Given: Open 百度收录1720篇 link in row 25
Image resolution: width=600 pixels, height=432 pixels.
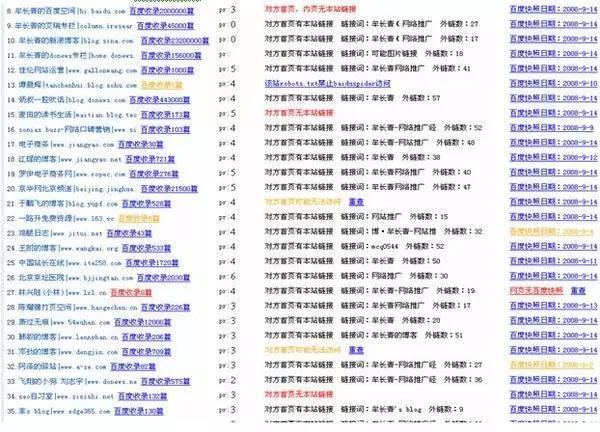Looking at the screenshot, I should click(152, 263).
